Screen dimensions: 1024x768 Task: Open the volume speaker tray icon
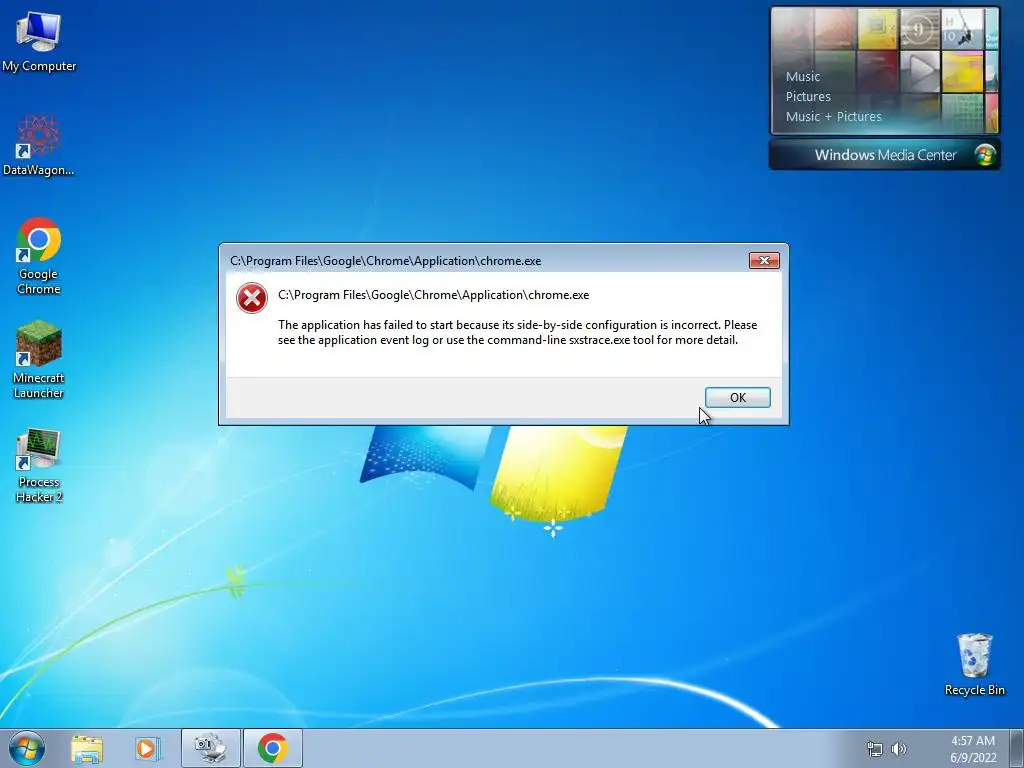coord(899,749)
